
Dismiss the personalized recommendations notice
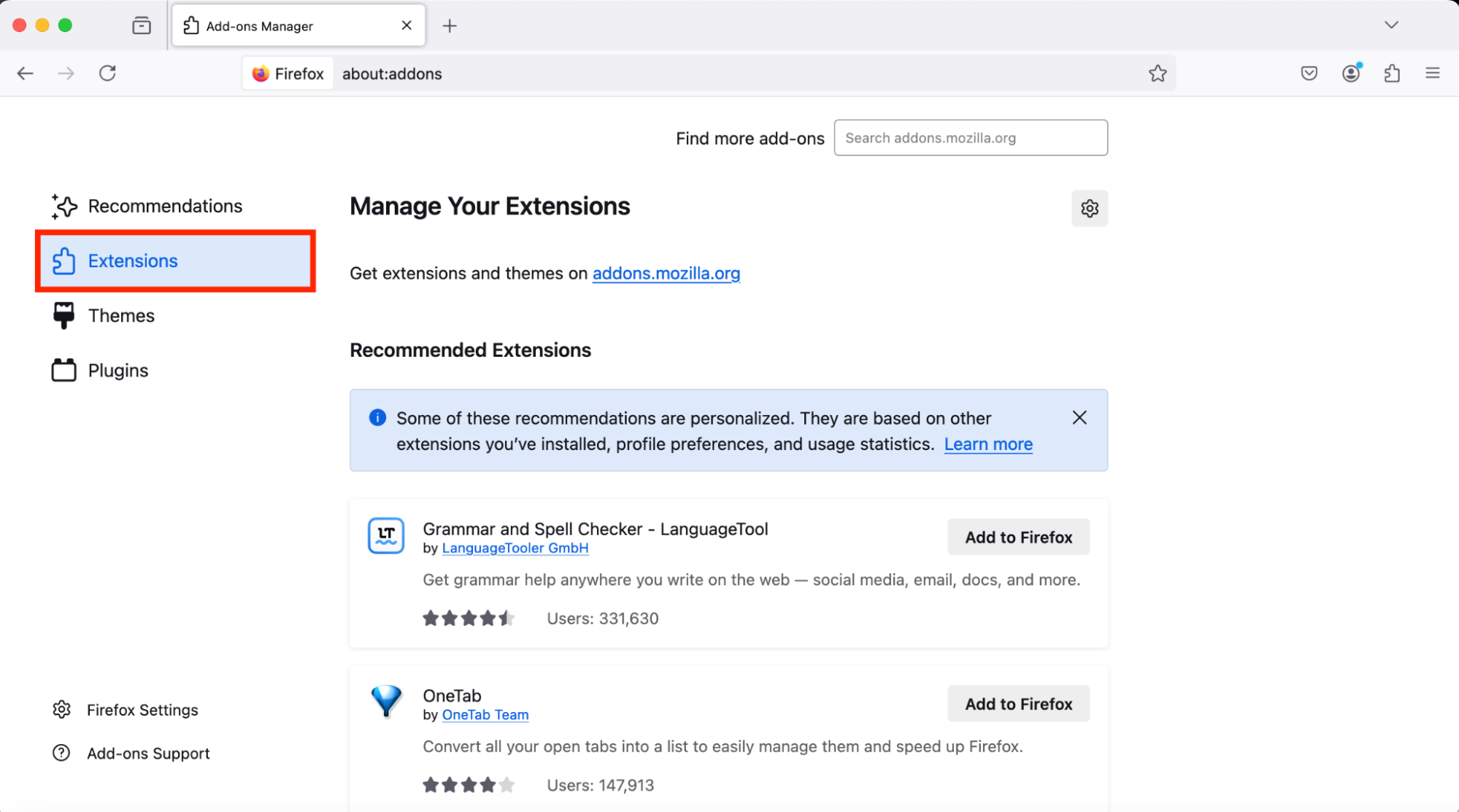[x=1079, y=417]
